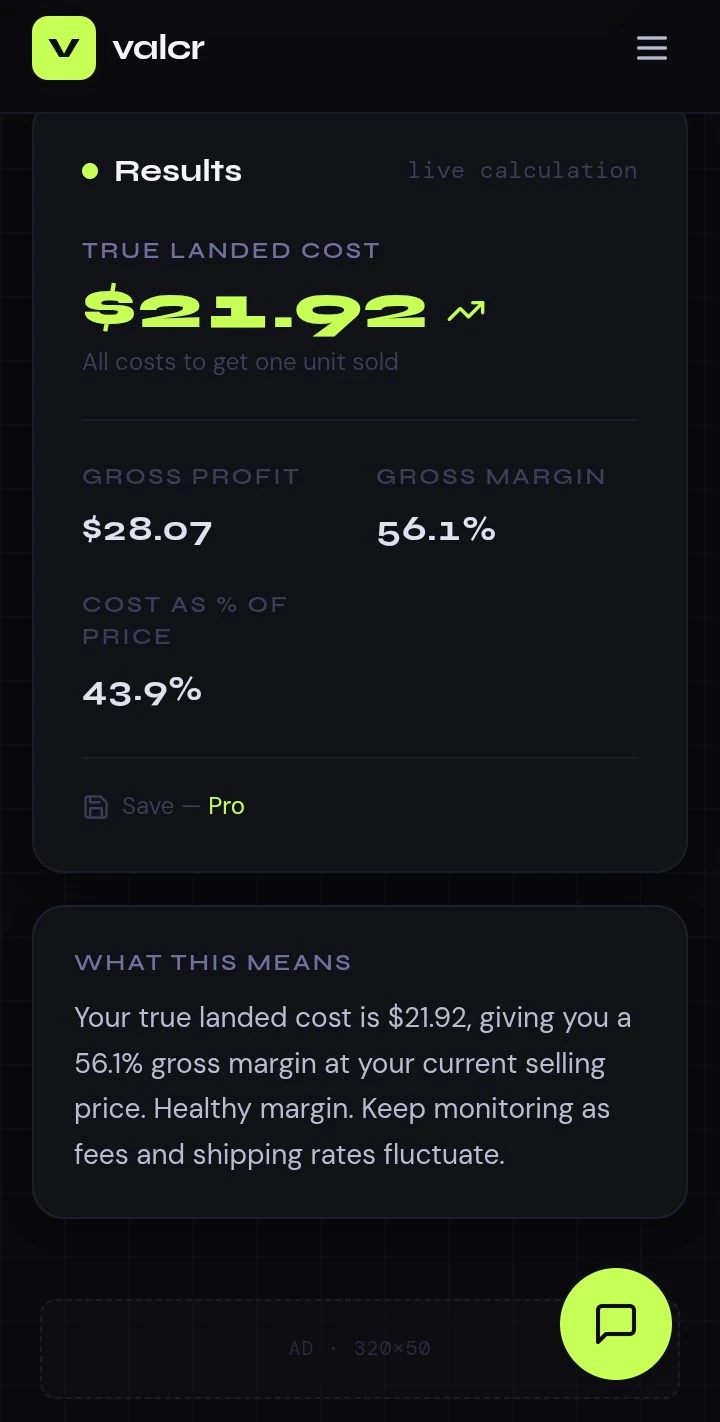
Task: Tap the 43.9% cost percentage value
Action: 142,691
